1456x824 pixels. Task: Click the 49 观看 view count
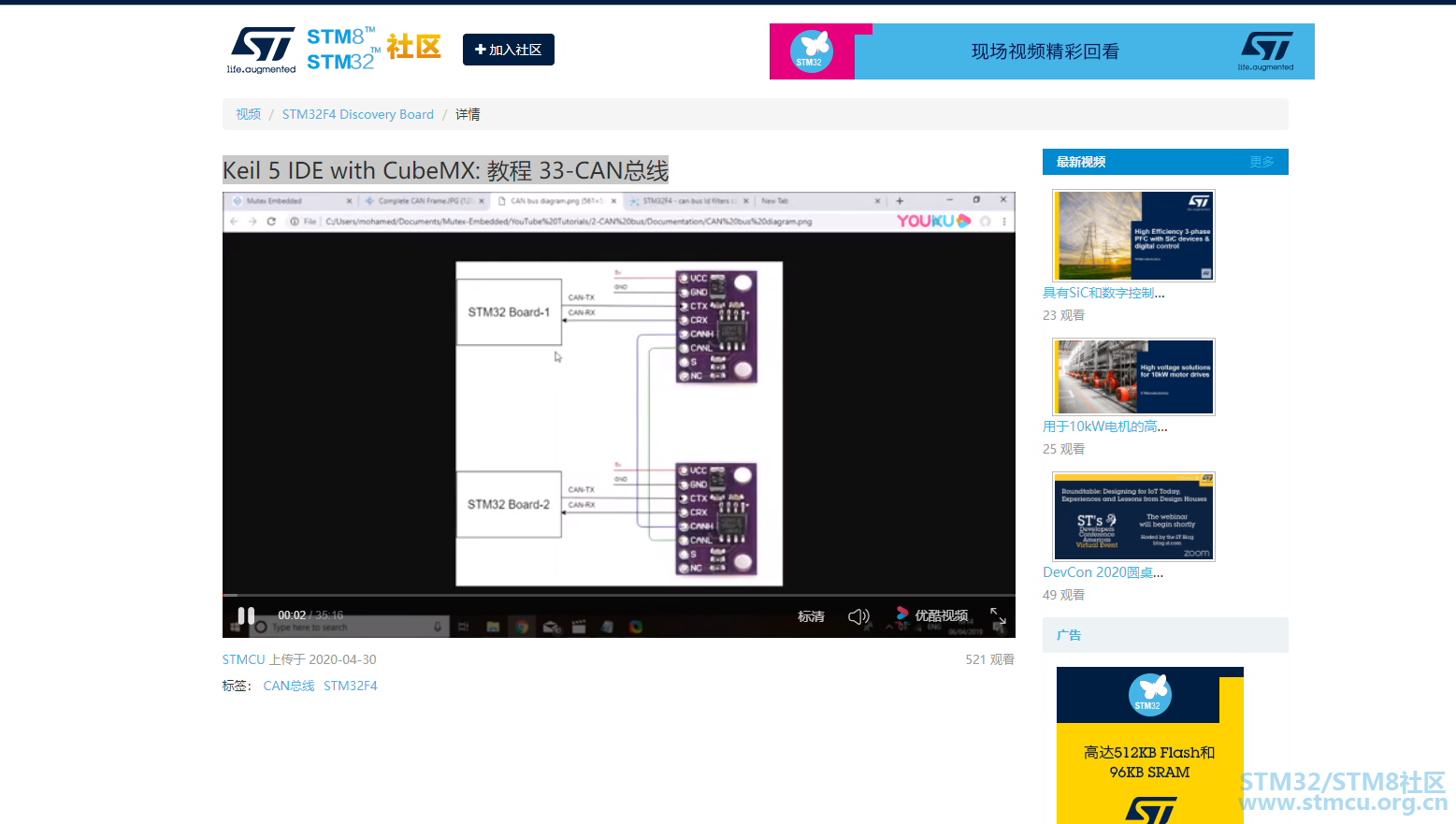click(1064, 595)
